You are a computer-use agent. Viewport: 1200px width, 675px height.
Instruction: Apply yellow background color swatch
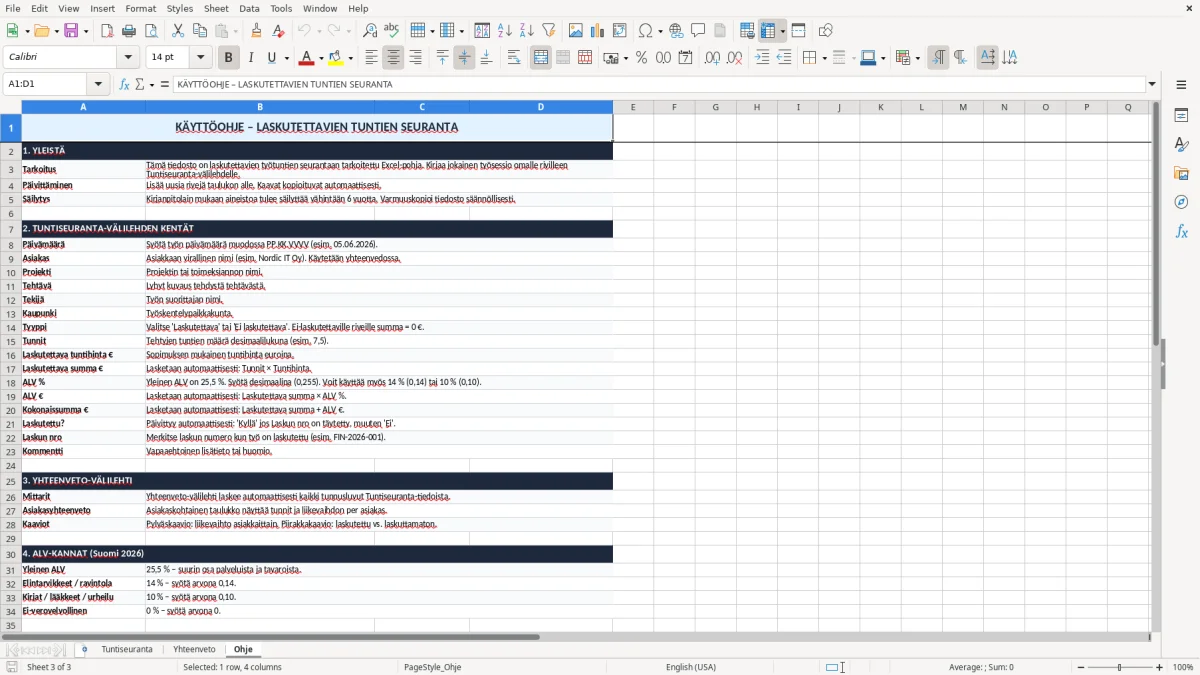tap(336, 58)
